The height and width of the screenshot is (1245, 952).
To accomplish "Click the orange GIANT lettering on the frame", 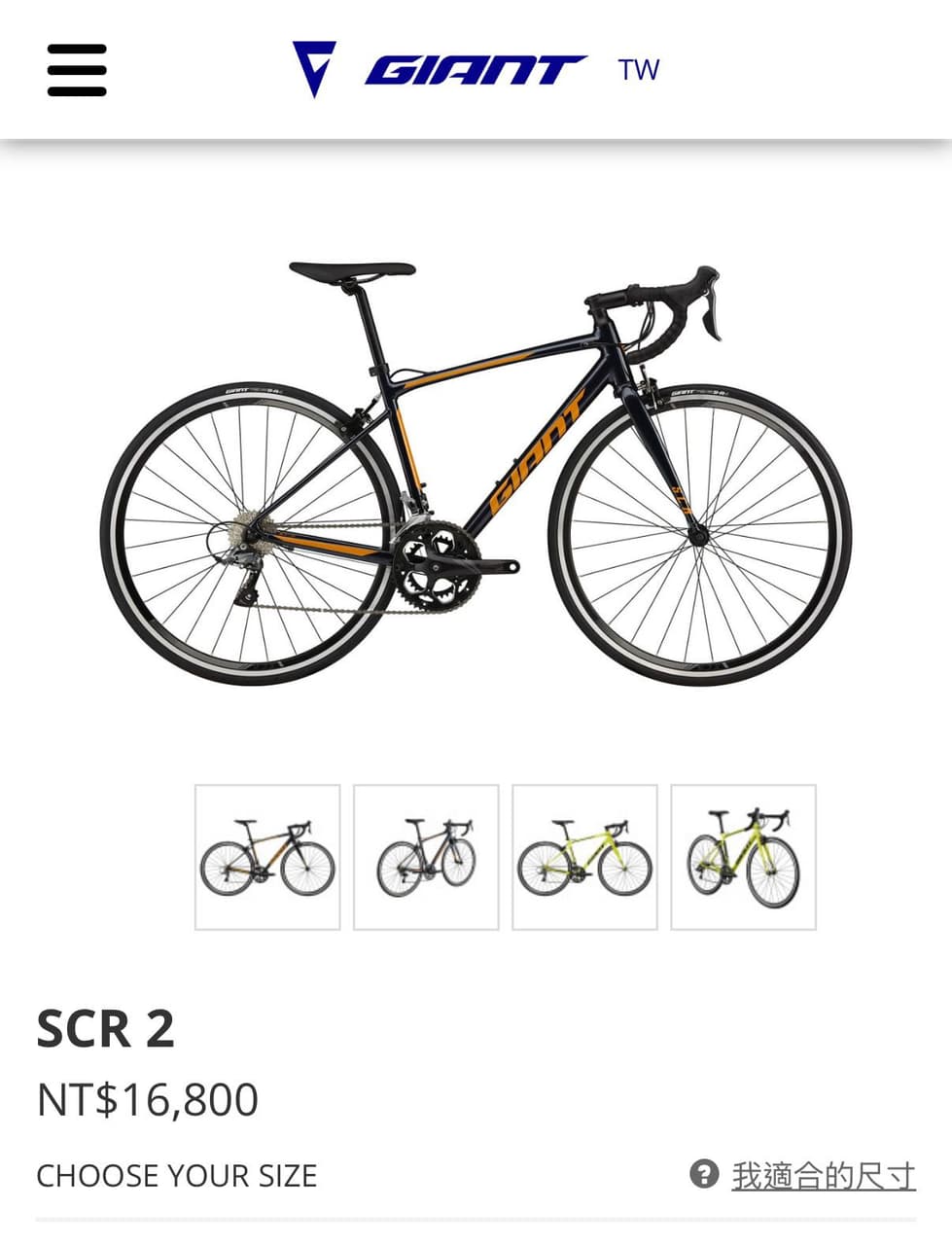I will pos(538,453).
